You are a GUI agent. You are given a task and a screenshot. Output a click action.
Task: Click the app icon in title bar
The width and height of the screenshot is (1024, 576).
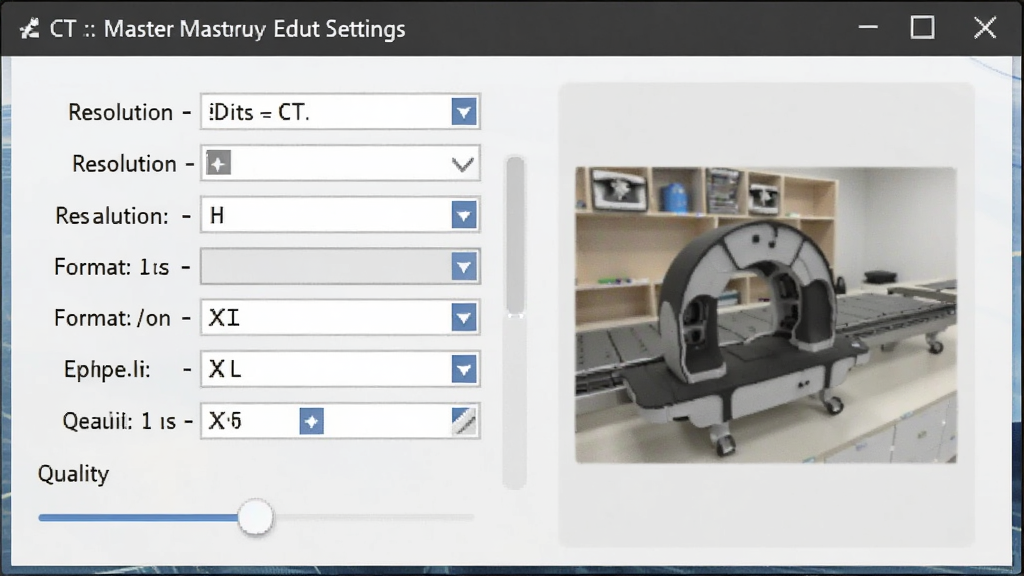coord(29,29)
